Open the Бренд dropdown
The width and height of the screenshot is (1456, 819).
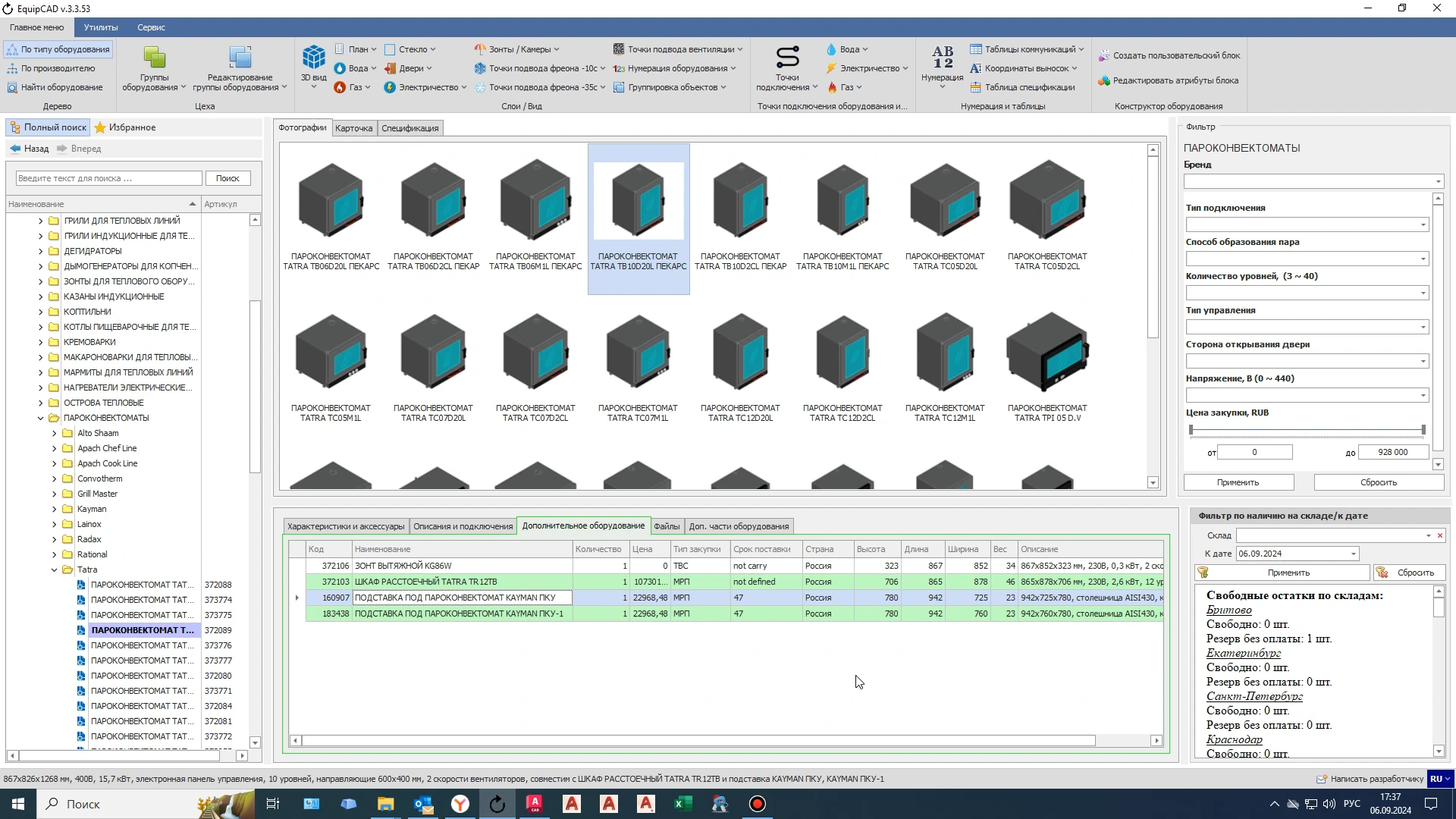tap(1438, 182)
